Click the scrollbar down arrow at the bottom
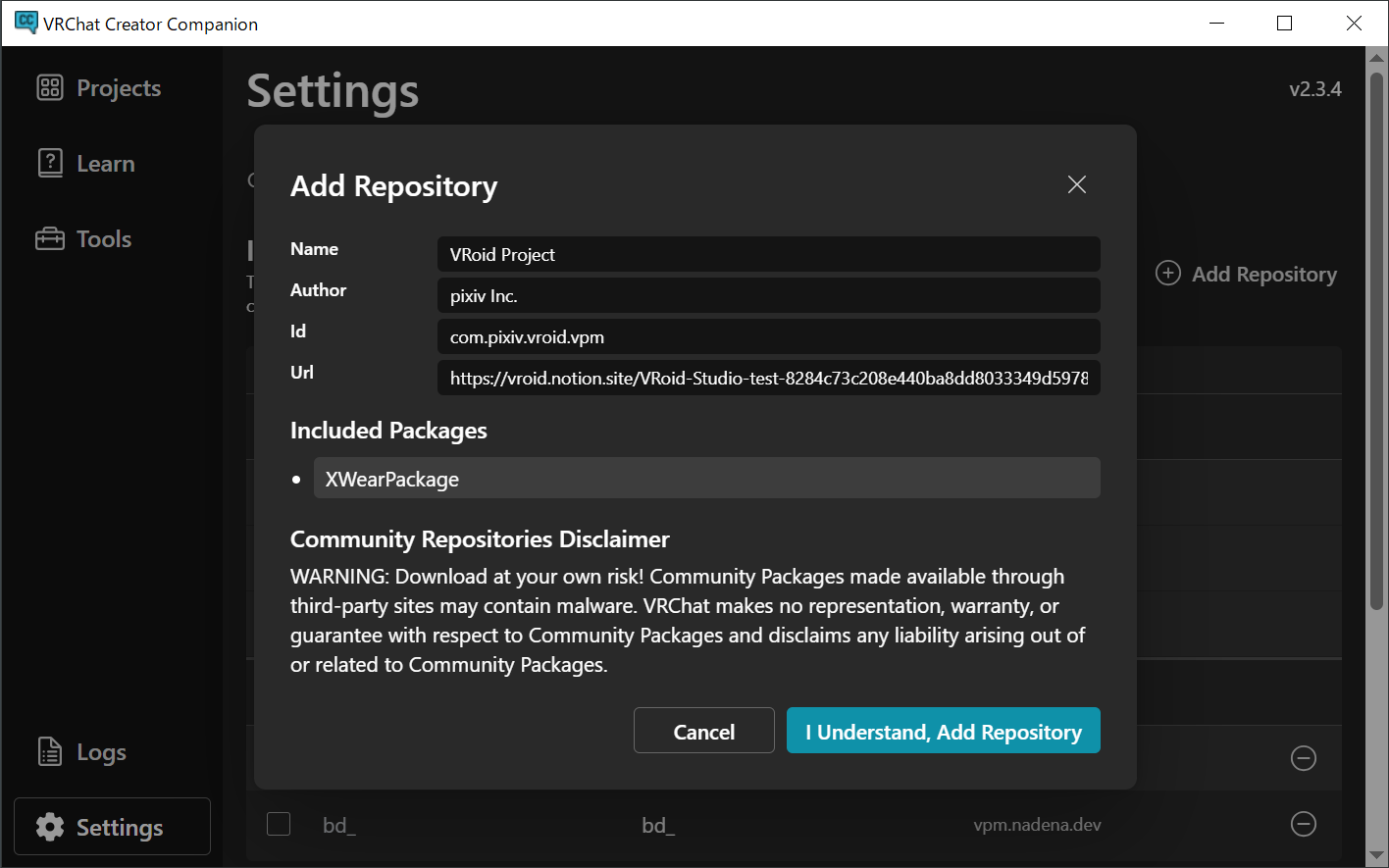1389x868 pixels. [1376, 856]
